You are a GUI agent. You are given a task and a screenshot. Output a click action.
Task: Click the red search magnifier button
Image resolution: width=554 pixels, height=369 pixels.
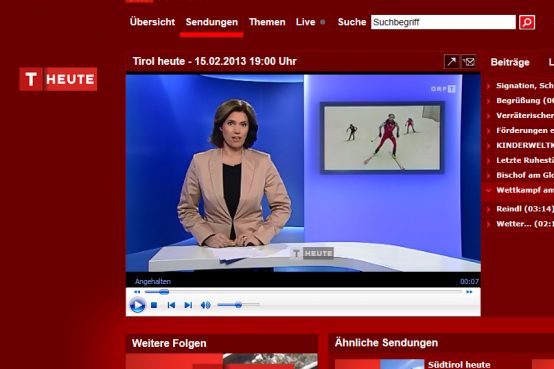coord(527,22)
